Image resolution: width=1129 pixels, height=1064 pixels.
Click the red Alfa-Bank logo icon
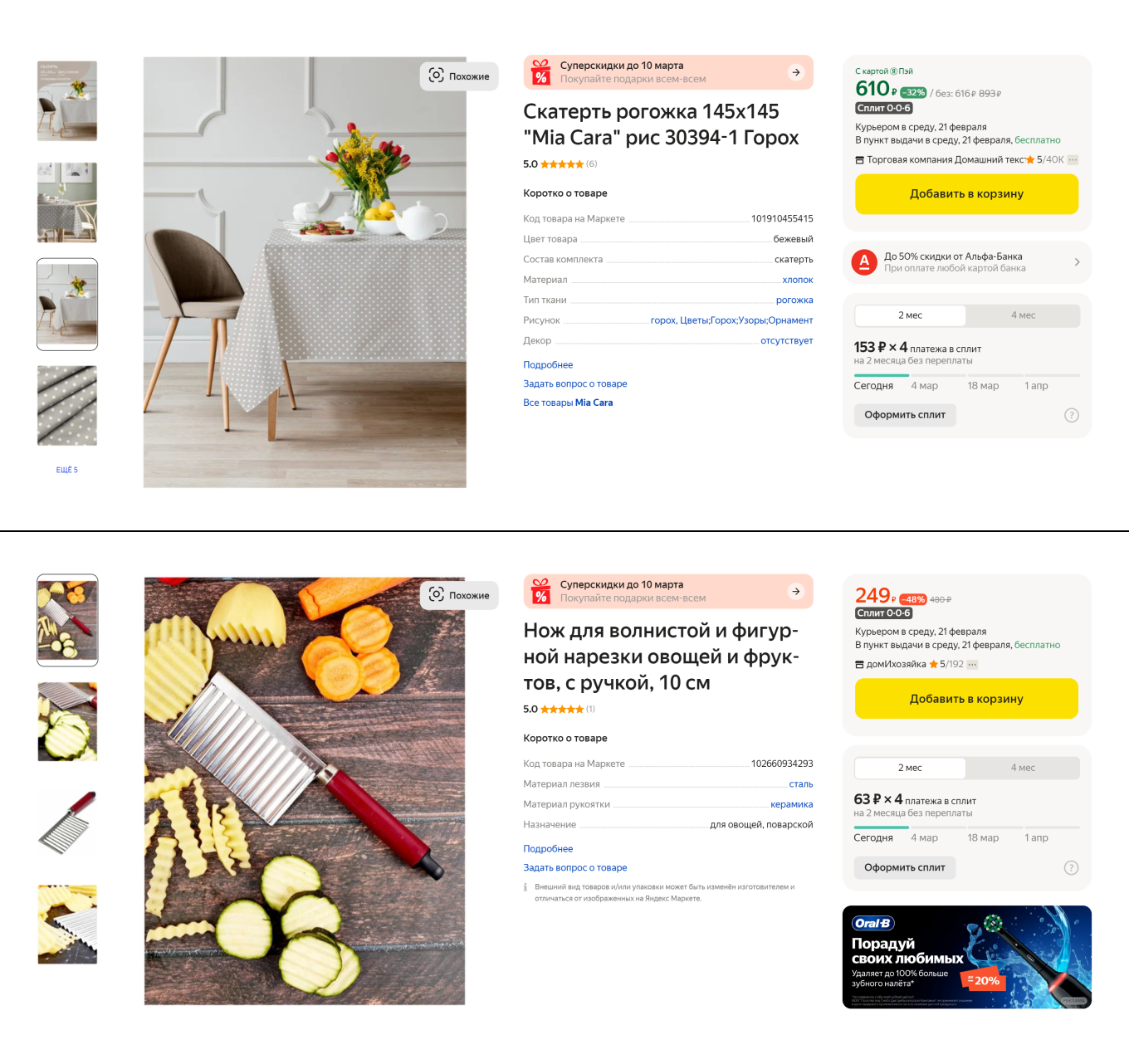(x=864, y=262)
